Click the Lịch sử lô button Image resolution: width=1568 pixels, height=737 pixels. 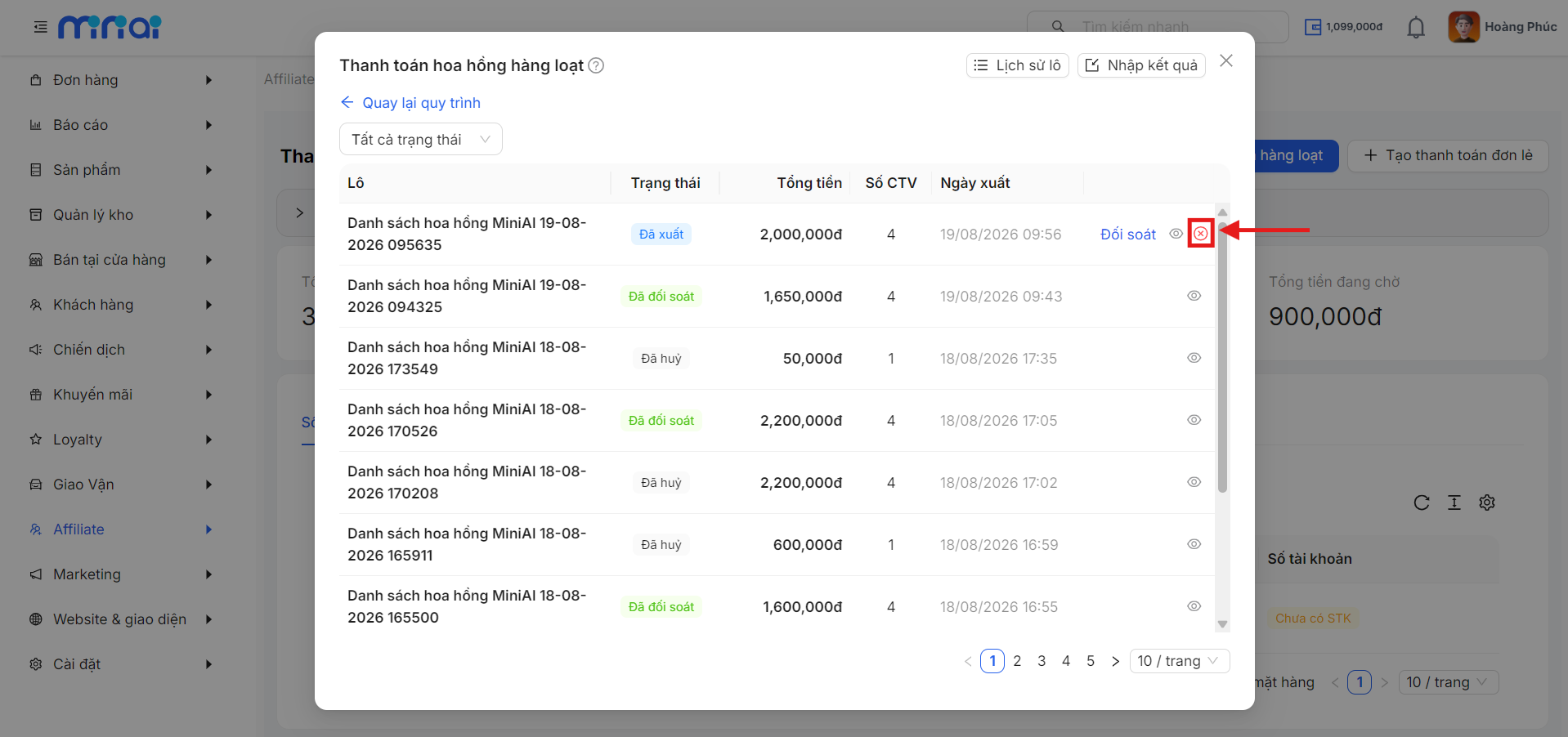point(1018,65)
